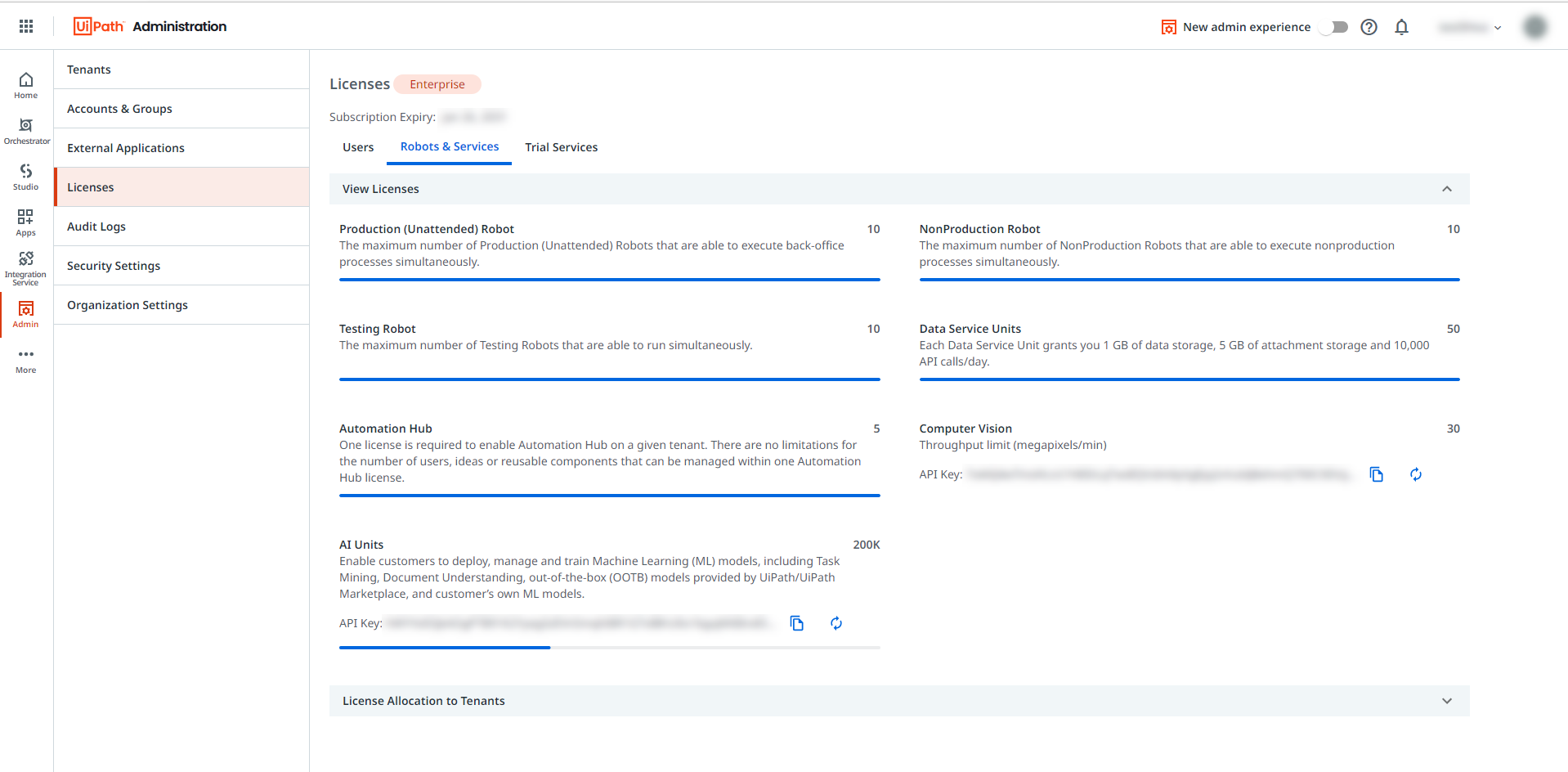The image size is (1568, 772).
Task: Open Orchestrator from the left rail
Action: (26, 131)
